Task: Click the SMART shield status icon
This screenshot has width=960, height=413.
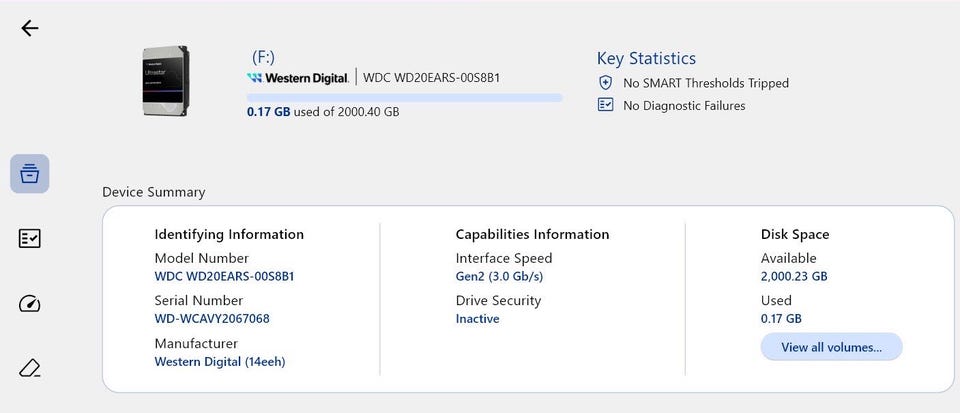Action: tap(605, 83)
